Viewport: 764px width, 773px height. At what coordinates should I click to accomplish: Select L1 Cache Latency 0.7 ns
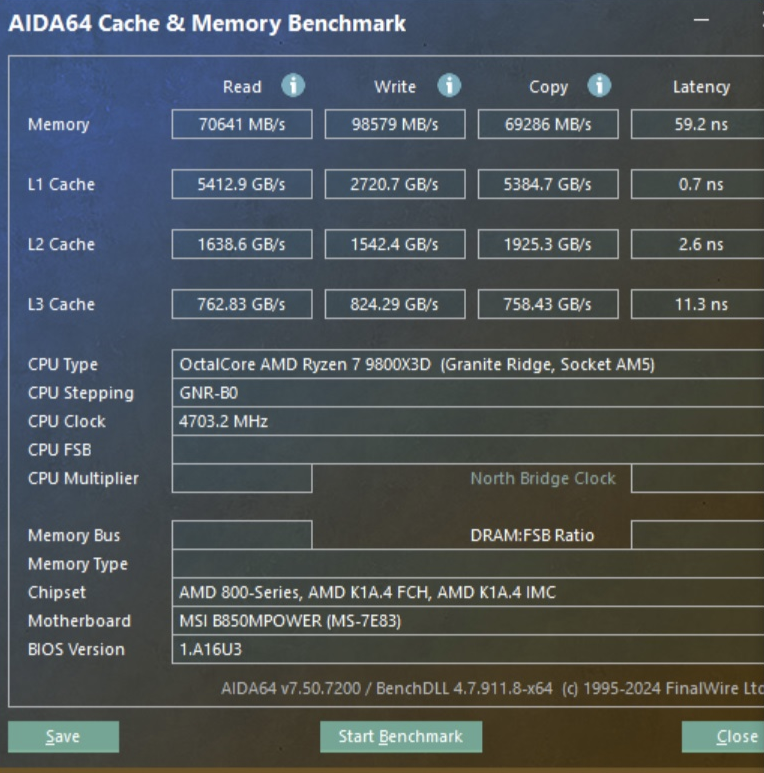[697, 184]
